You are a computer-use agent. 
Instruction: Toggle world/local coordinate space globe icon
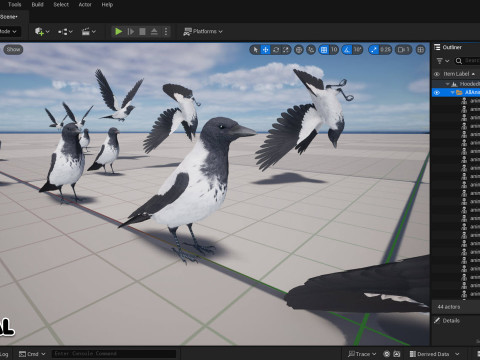(x=299, y=50)
